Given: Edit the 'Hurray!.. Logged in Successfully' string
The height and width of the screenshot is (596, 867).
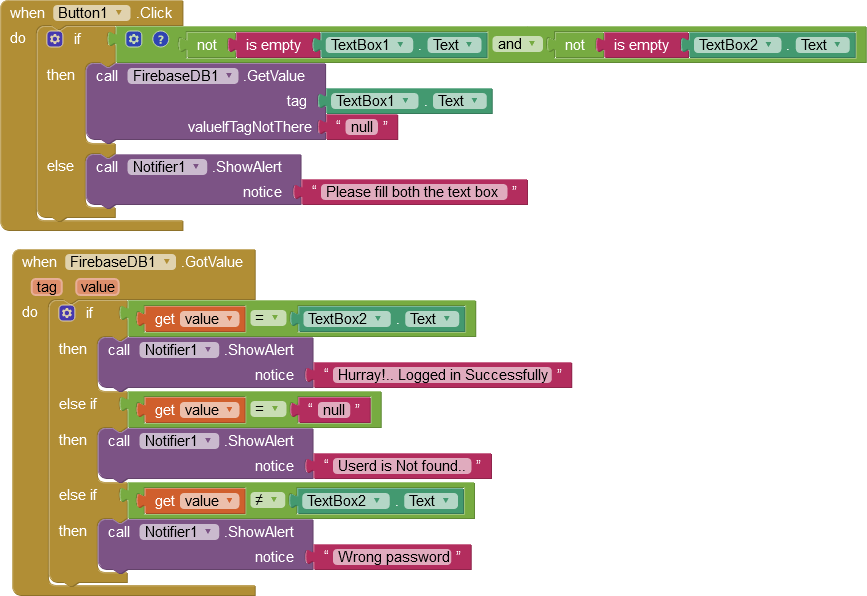Looking at the screenshot, I should (443, 375).
